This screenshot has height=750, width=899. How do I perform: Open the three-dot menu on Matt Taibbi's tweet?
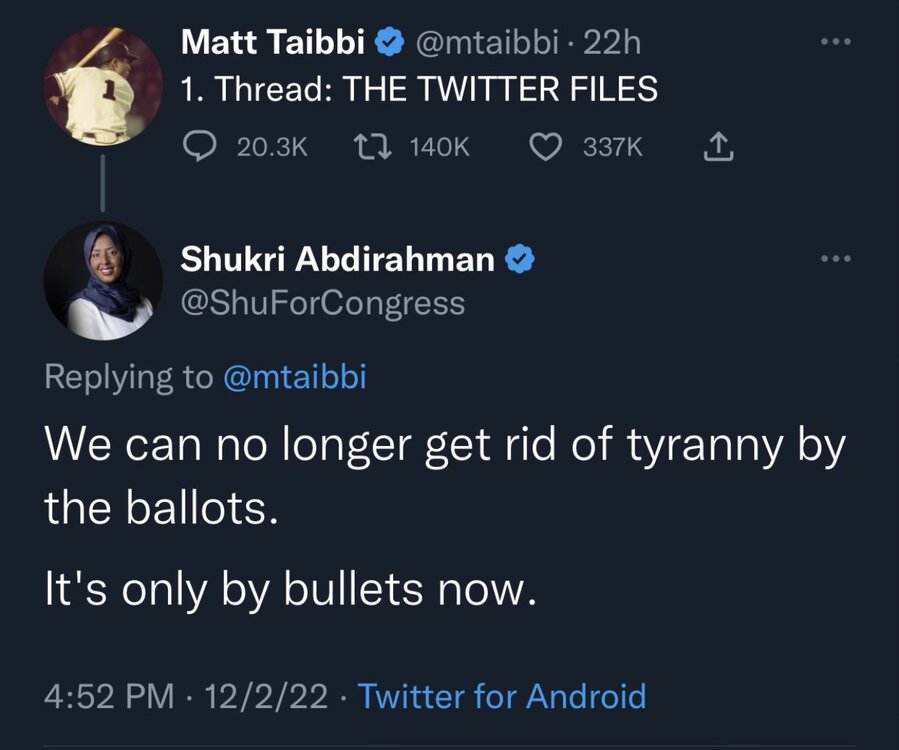(832, 44)
